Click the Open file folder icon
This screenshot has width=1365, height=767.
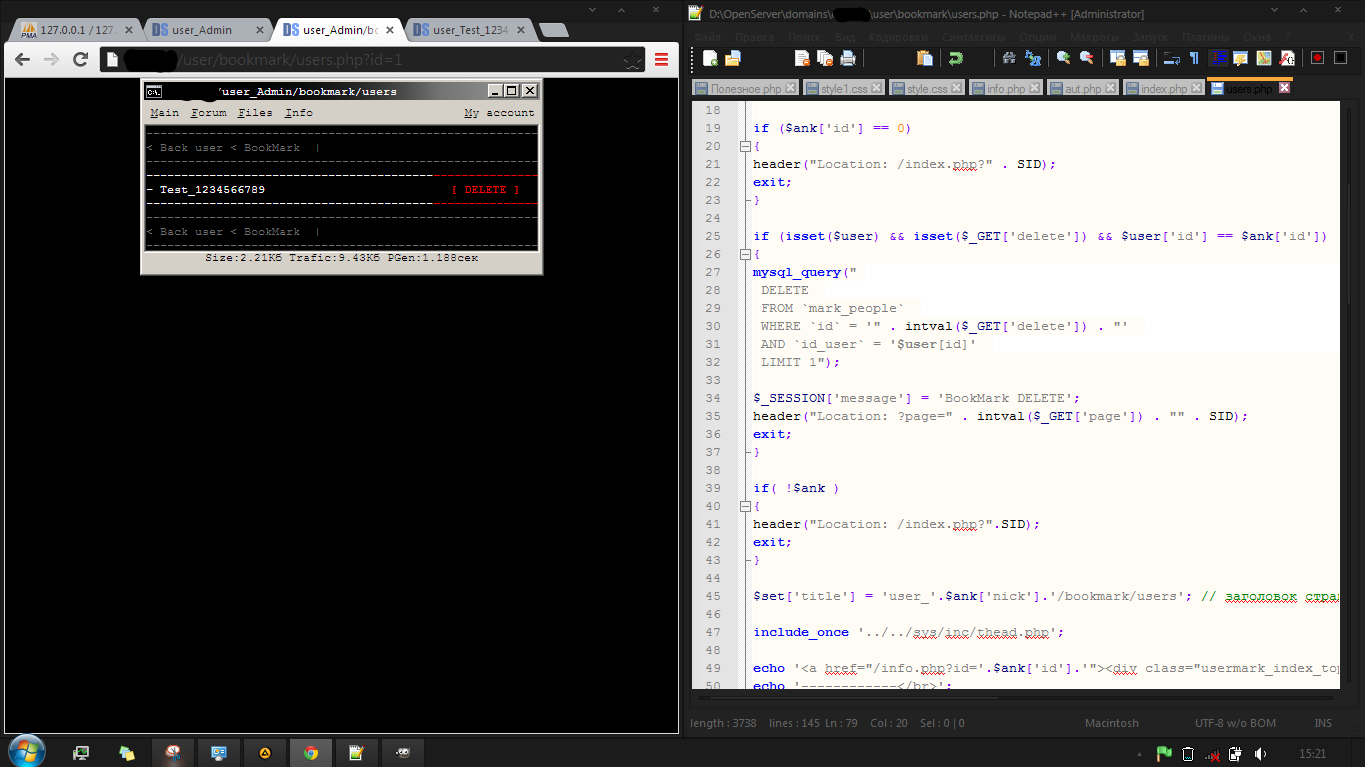(732, 58)
